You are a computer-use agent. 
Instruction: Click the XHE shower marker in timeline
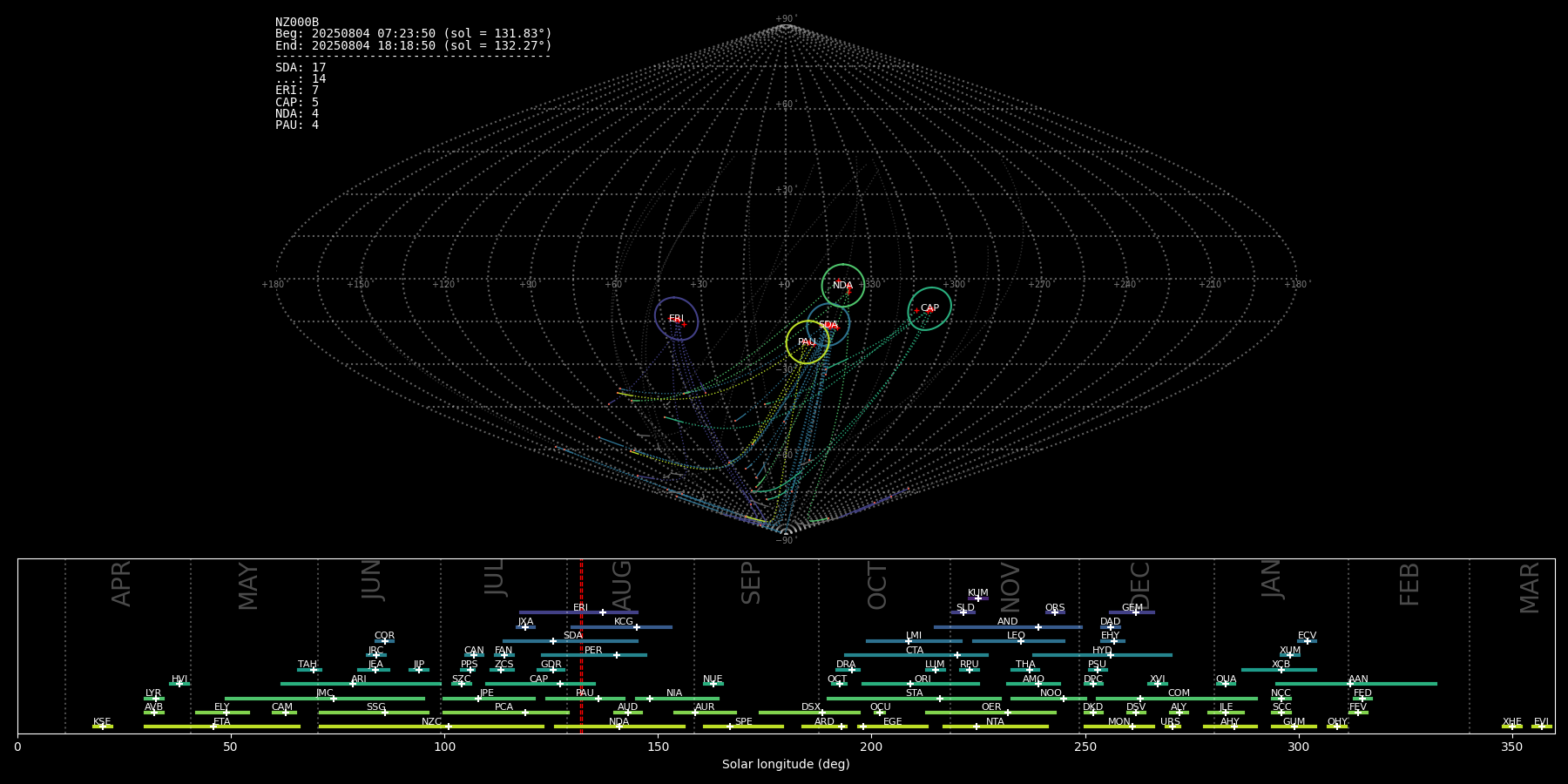click(x=1512, y=727)
